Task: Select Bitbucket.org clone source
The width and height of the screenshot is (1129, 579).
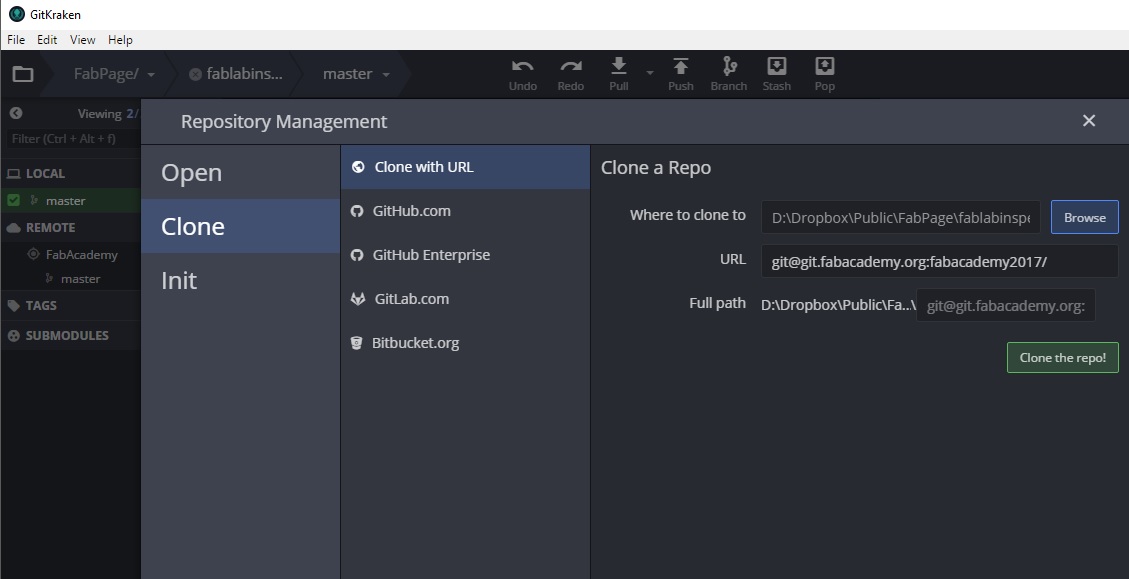Action: click(465, 343)
